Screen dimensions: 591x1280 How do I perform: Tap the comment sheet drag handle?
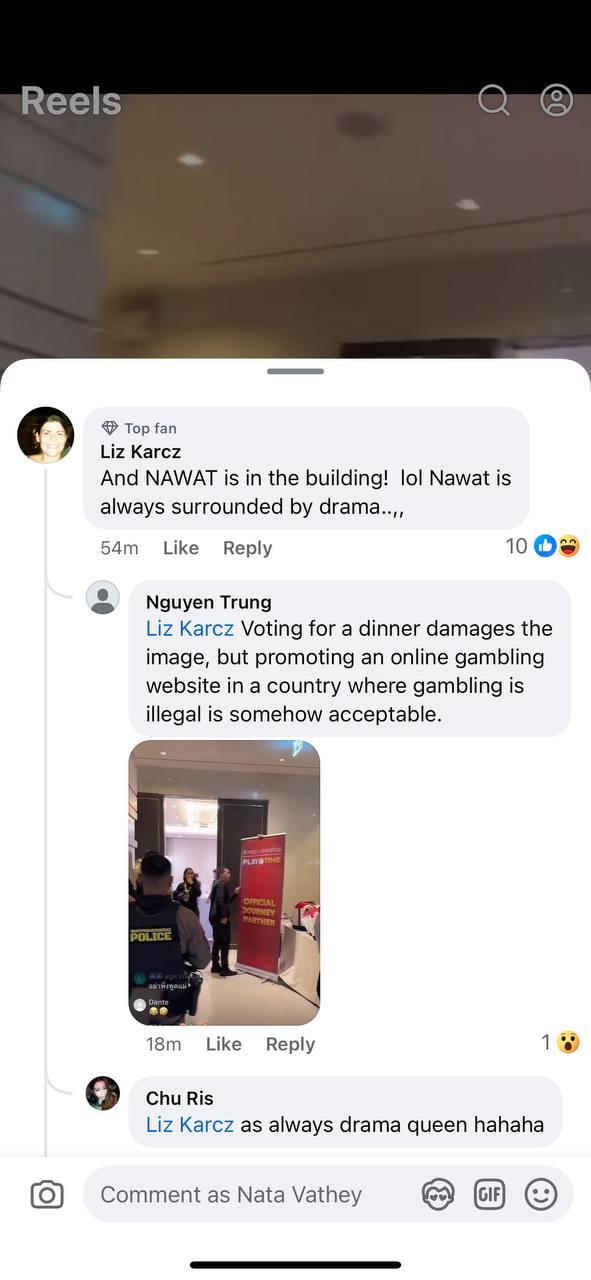[x=295, y=371]
